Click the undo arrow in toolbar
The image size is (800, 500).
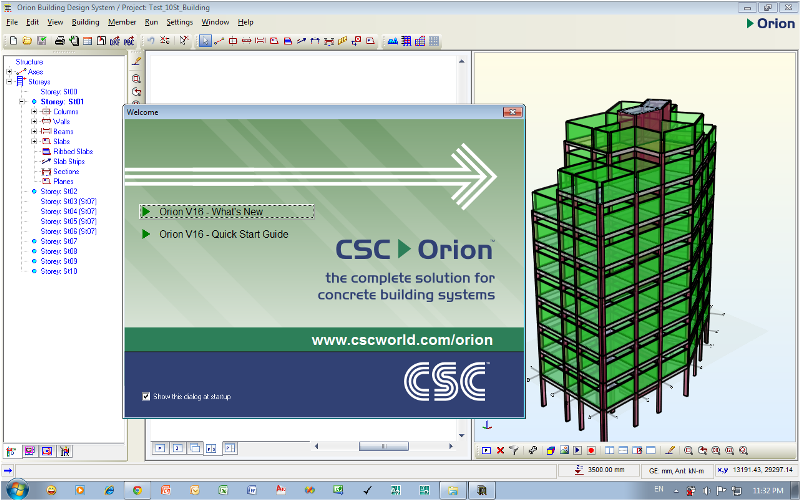pyautogui.click(x=151, y=41)
